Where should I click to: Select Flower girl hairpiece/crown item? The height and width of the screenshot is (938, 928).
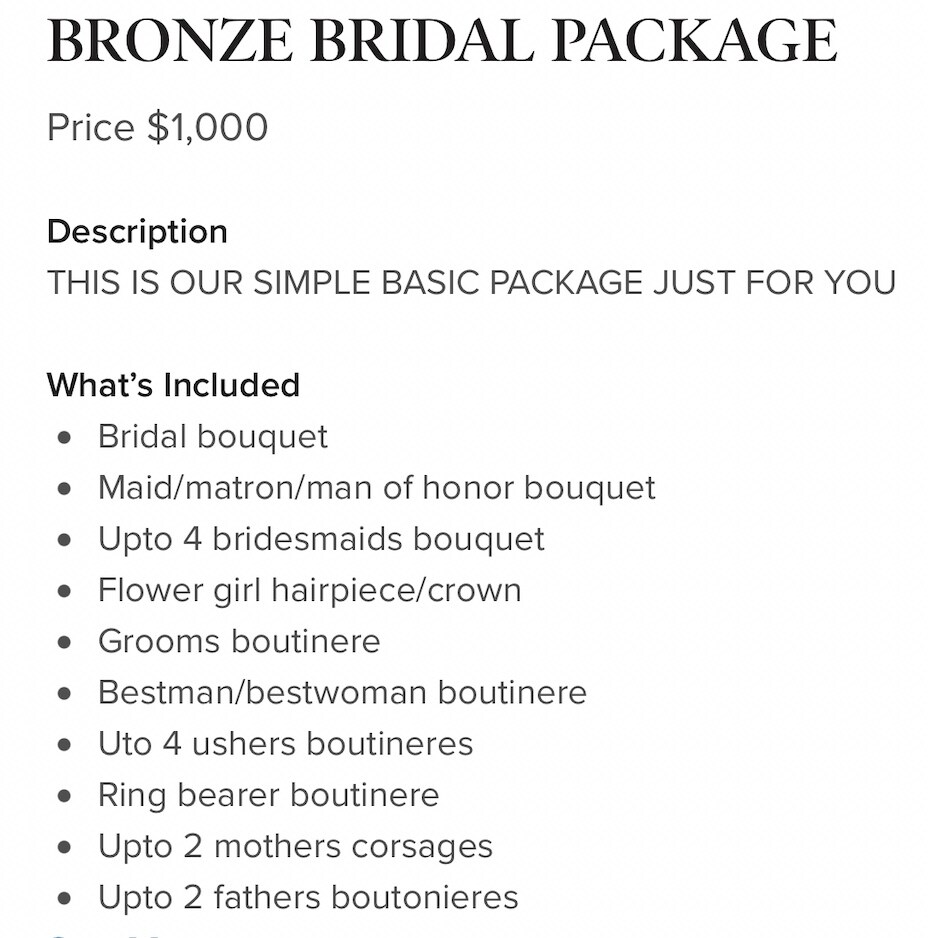coord(310,590)
